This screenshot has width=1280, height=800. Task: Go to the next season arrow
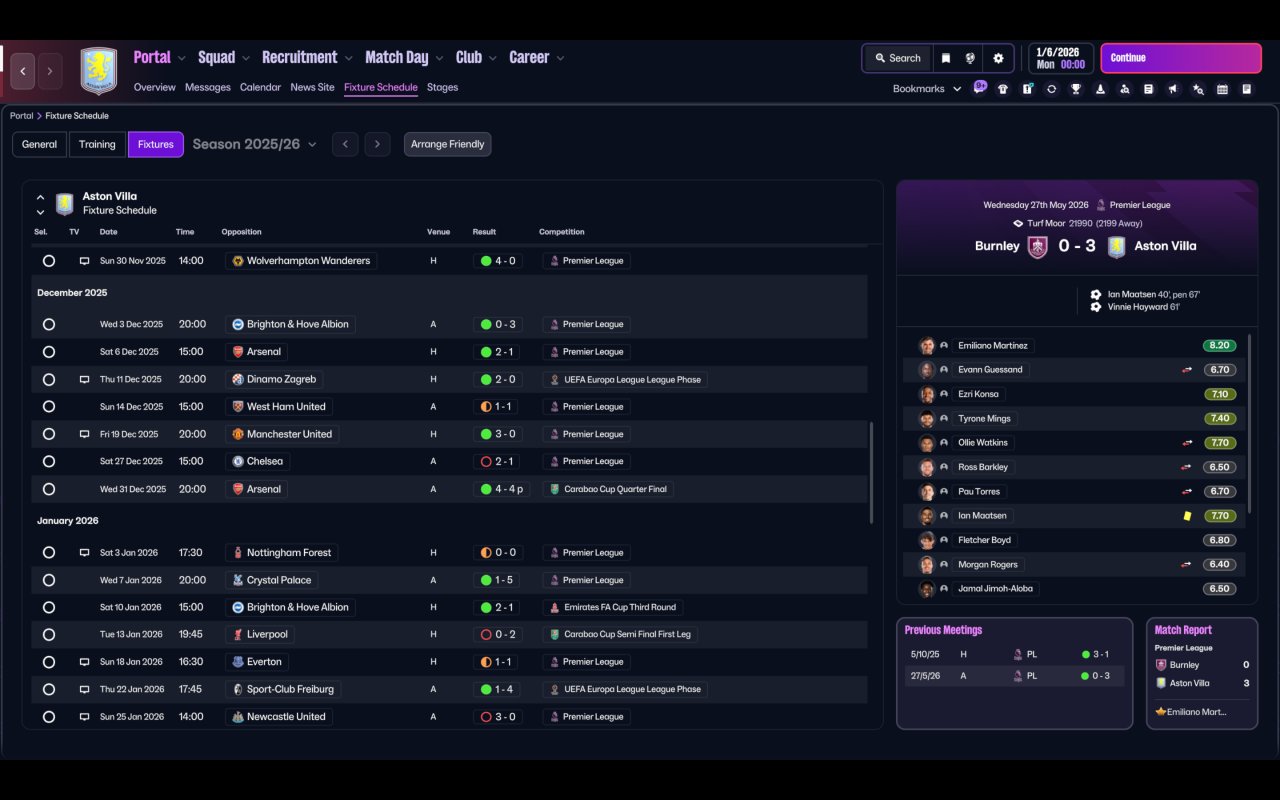point(377,144)
